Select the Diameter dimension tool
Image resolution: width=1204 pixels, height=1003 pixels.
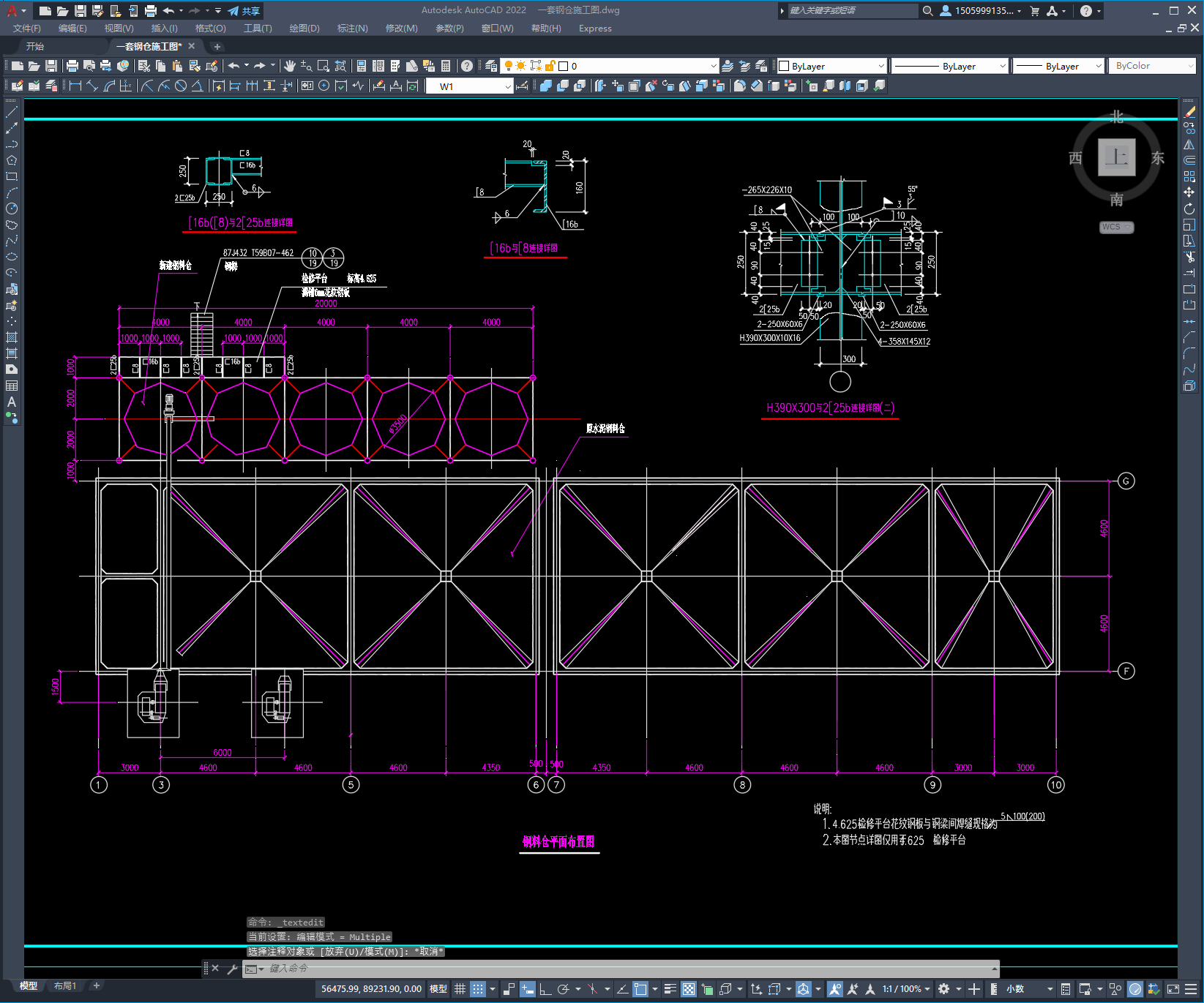[181, 86]
